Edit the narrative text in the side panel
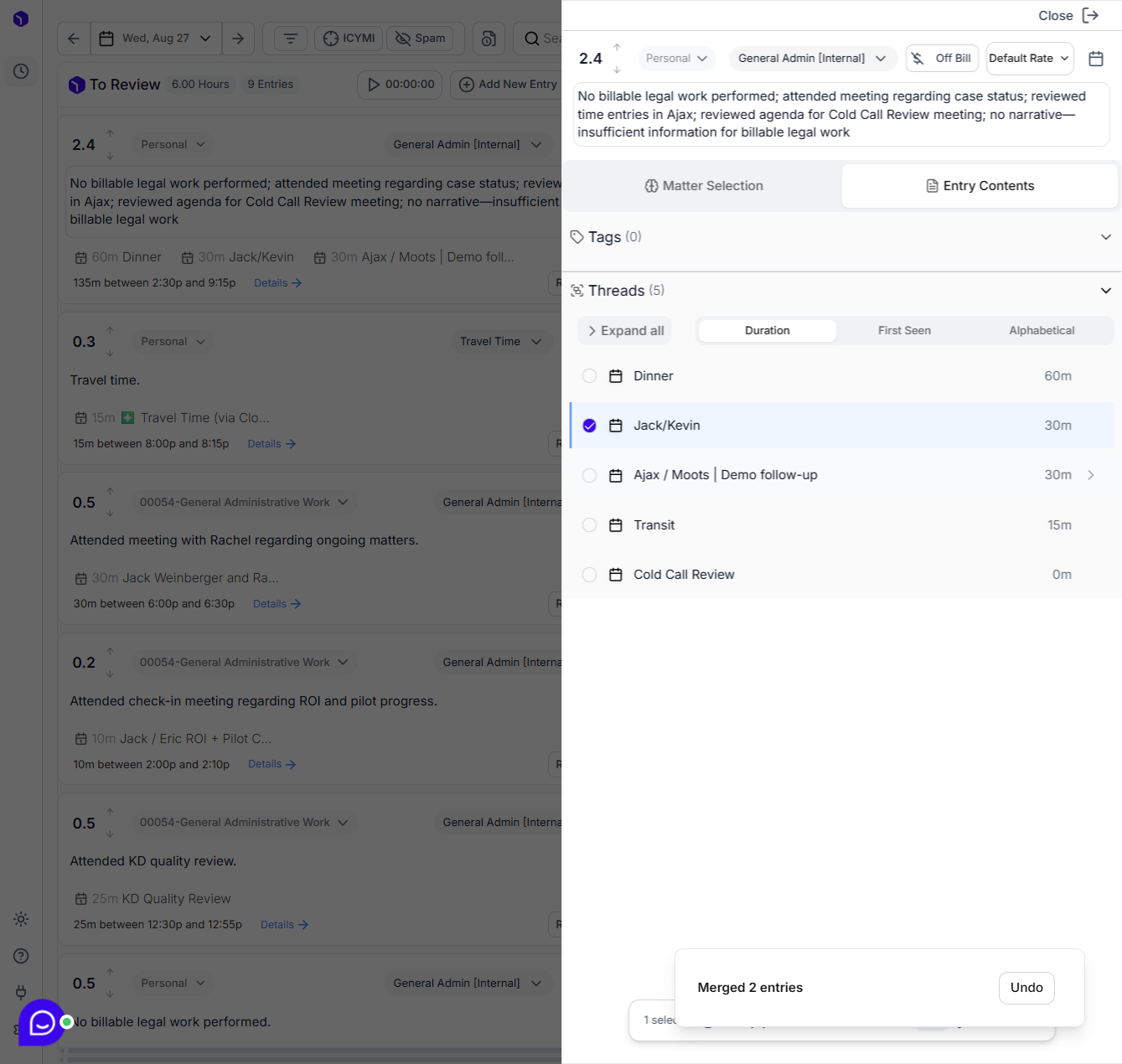Image resolution: width=1122 pixels, height=1064 pixels. point(841,115)
